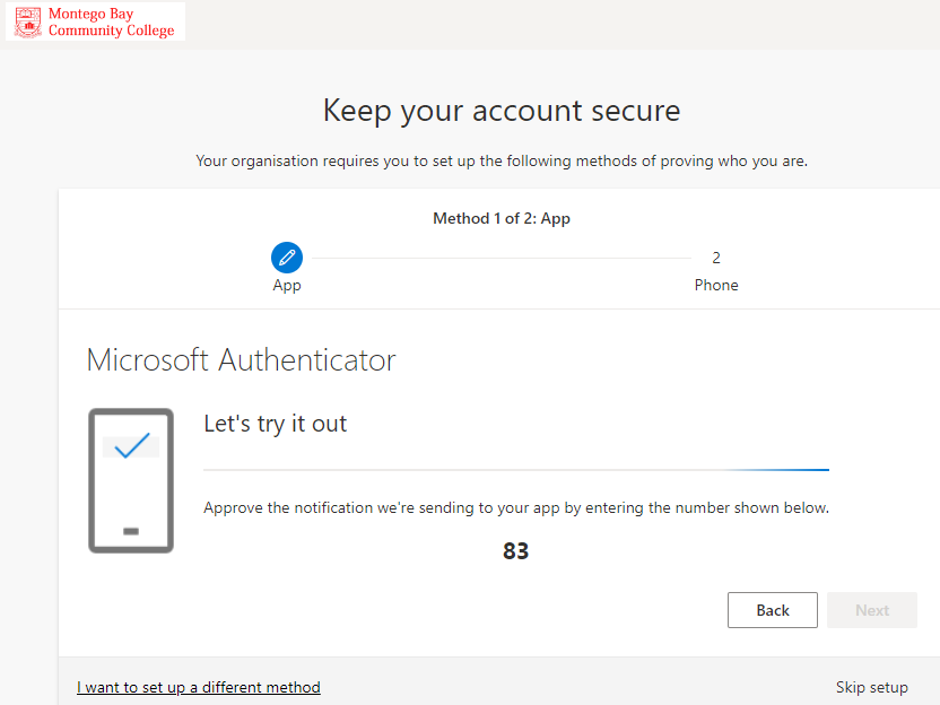Viewport: 940px width, 705px height.
Task: Click the Microsoft Authenticator heading
Action: (x=241, y=360)
